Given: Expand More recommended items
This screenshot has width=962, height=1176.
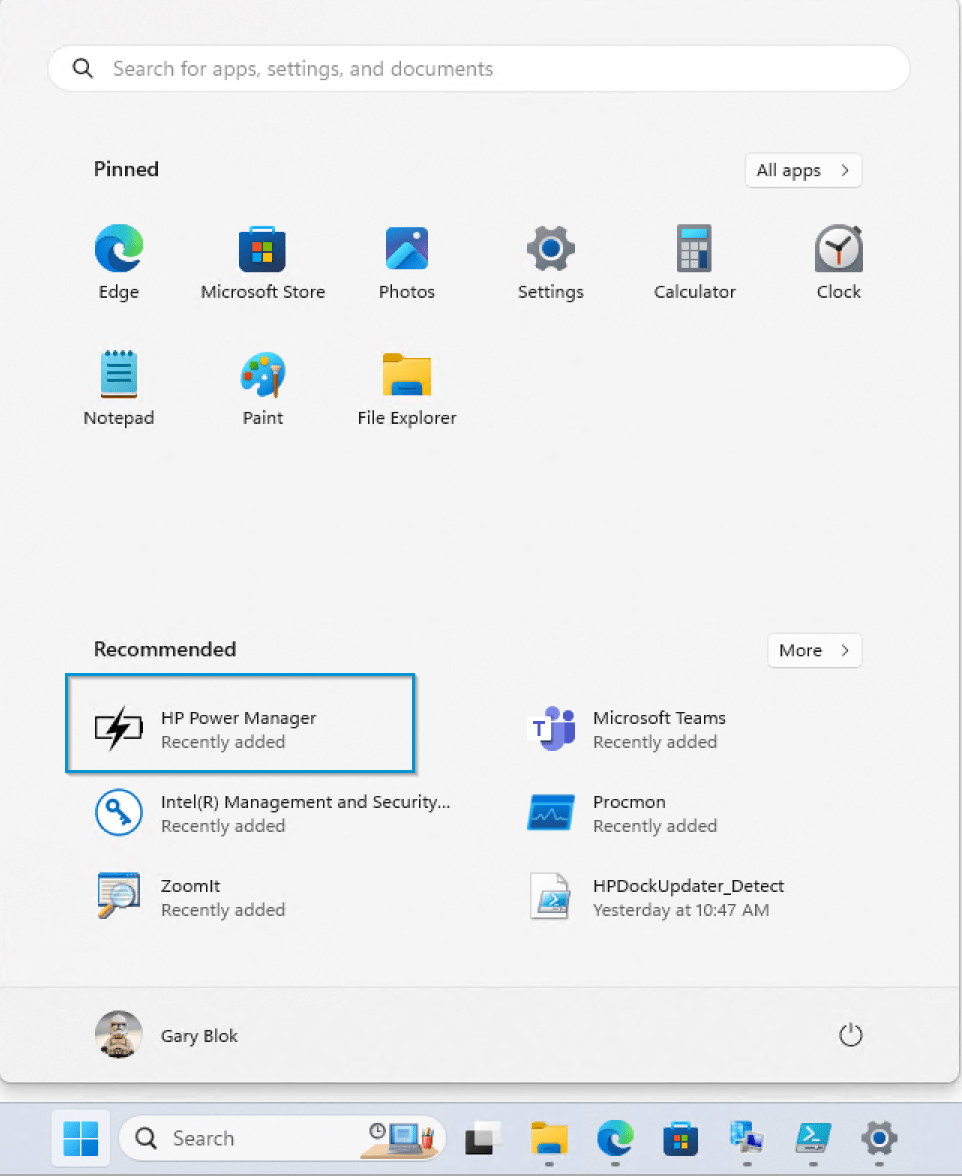Looking at the screenshot, I should click(813, 650).
